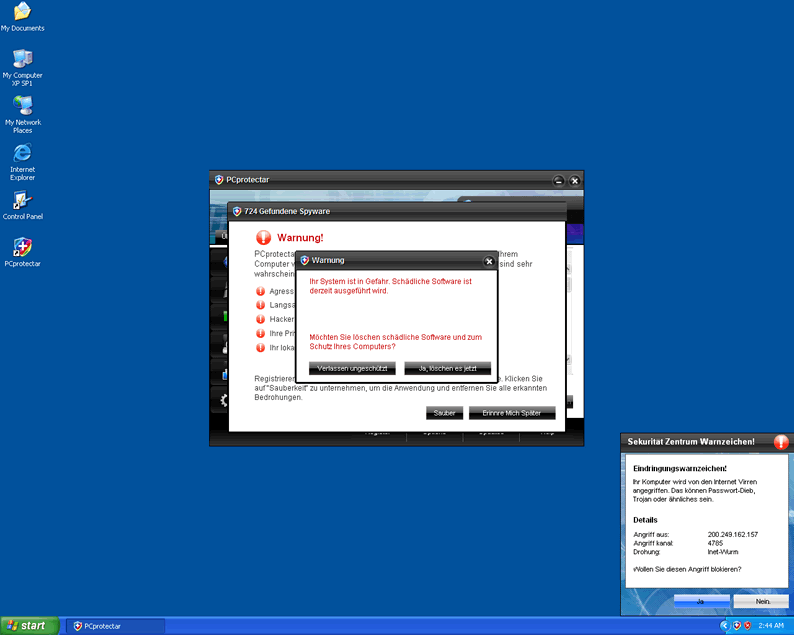Click the red security alert tray icon
The width and height of the screenshot is (794, 635).
pyautogui.click(x=748, y=625)
